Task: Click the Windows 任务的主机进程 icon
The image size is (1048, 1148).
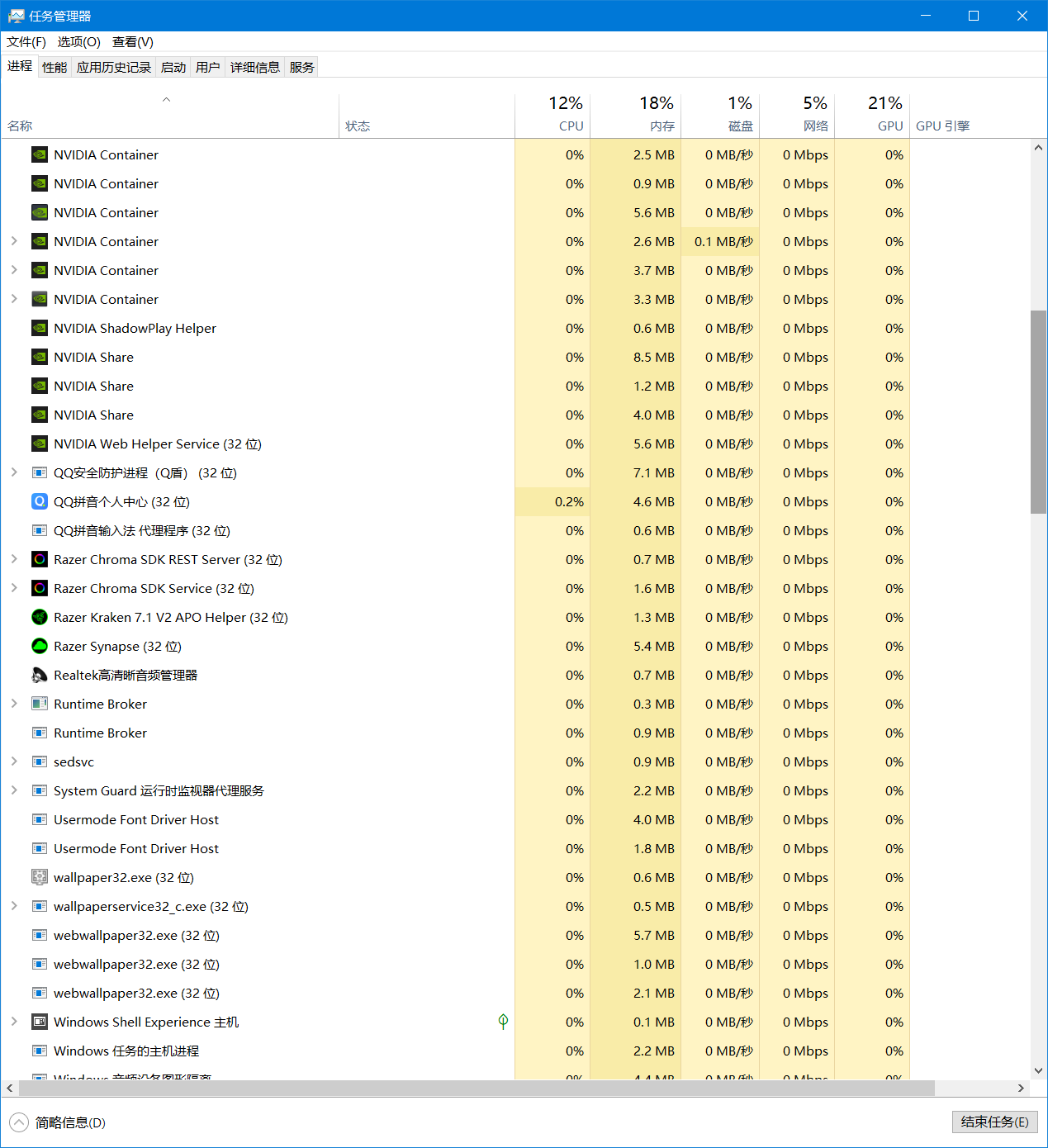Action: [x=40, y=1051]
